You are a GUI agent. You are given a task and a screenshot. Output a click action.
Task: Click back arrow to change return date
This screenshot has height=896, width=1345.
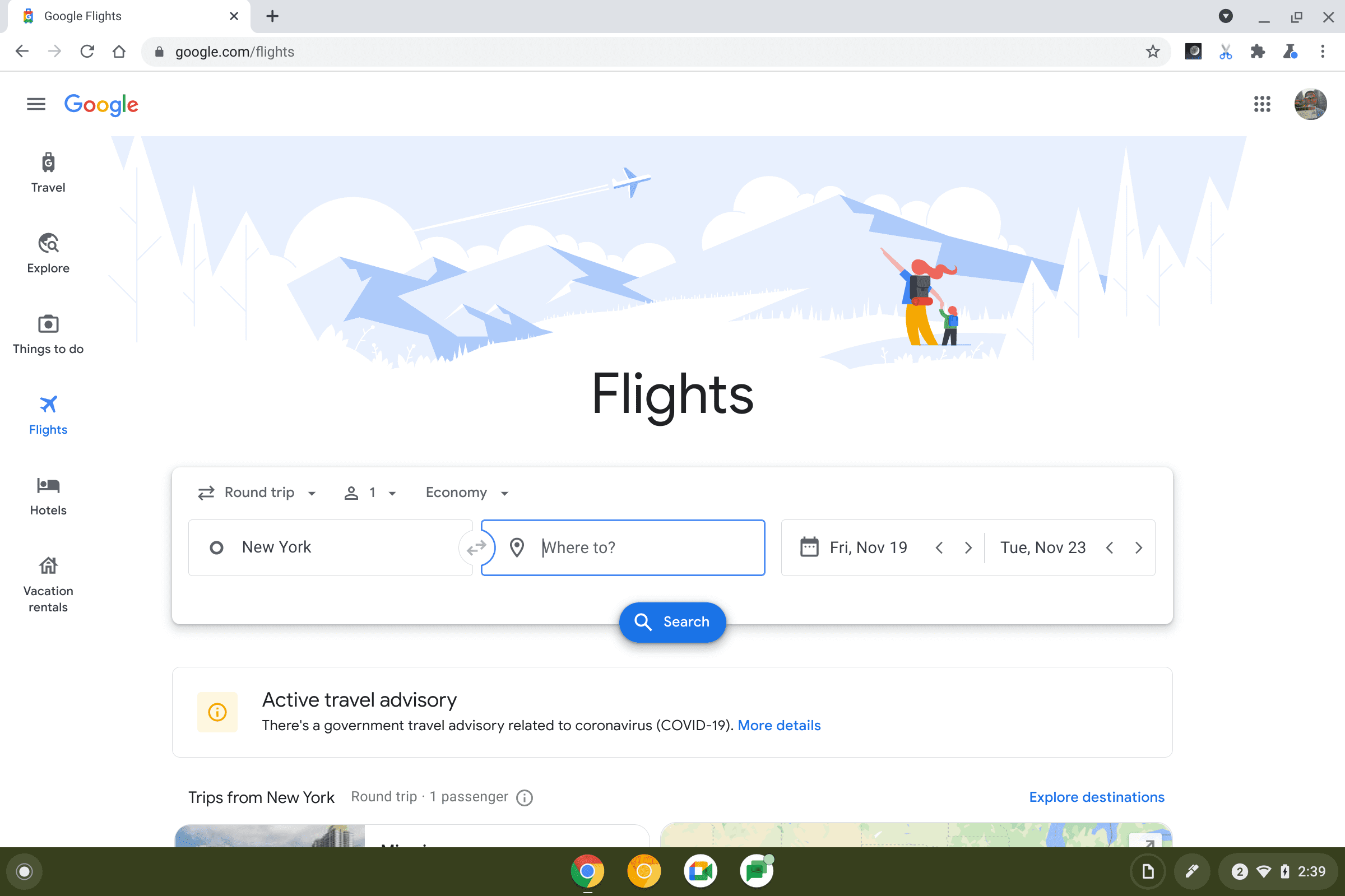click(1109, 547)
